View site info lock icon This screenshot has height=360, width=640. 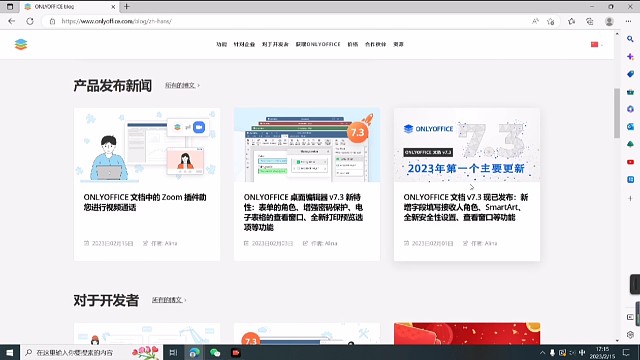(x=52, y=21)
